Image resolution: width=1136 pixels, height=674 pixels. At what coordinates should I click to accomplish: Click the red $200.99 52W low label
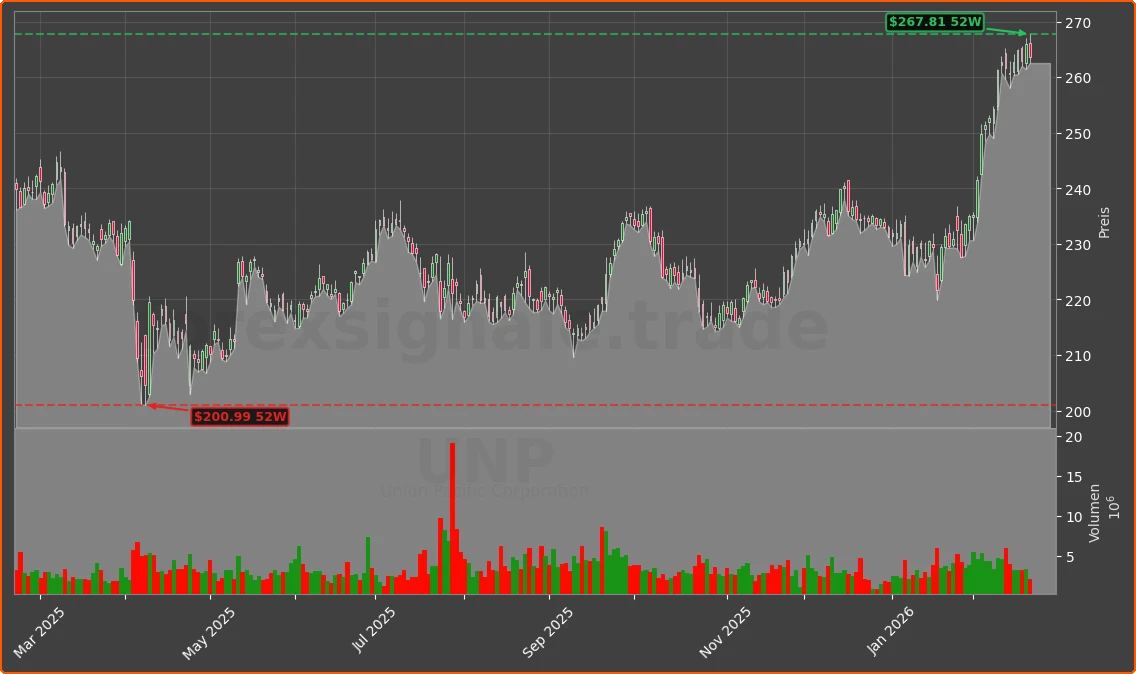241,417
